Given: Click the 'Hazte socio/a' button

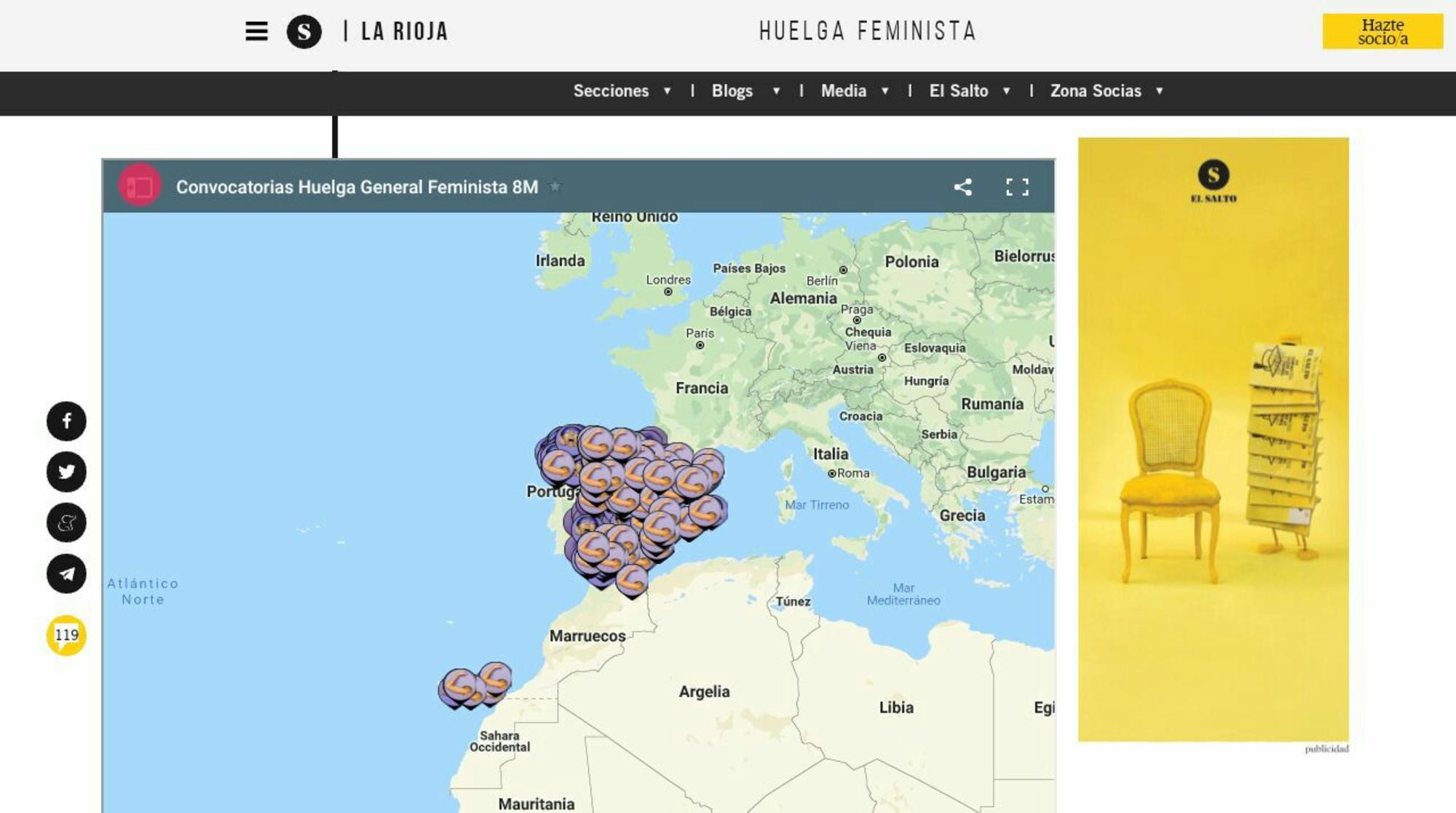Looking at the screenshot, I should tap(1382, 32).
